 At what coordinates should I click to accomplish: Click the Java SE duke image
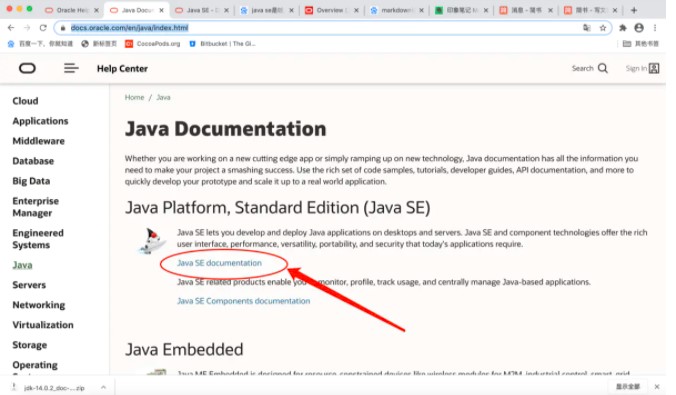point(153,241)
